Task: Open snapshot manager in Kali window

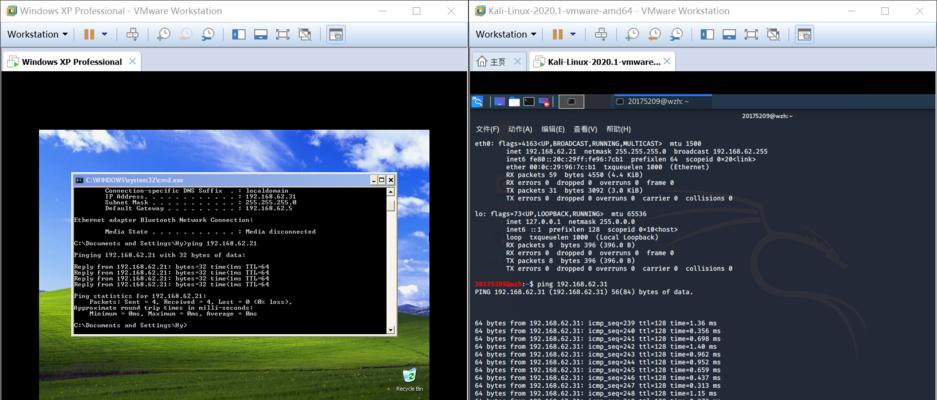Action: point(676,34)
